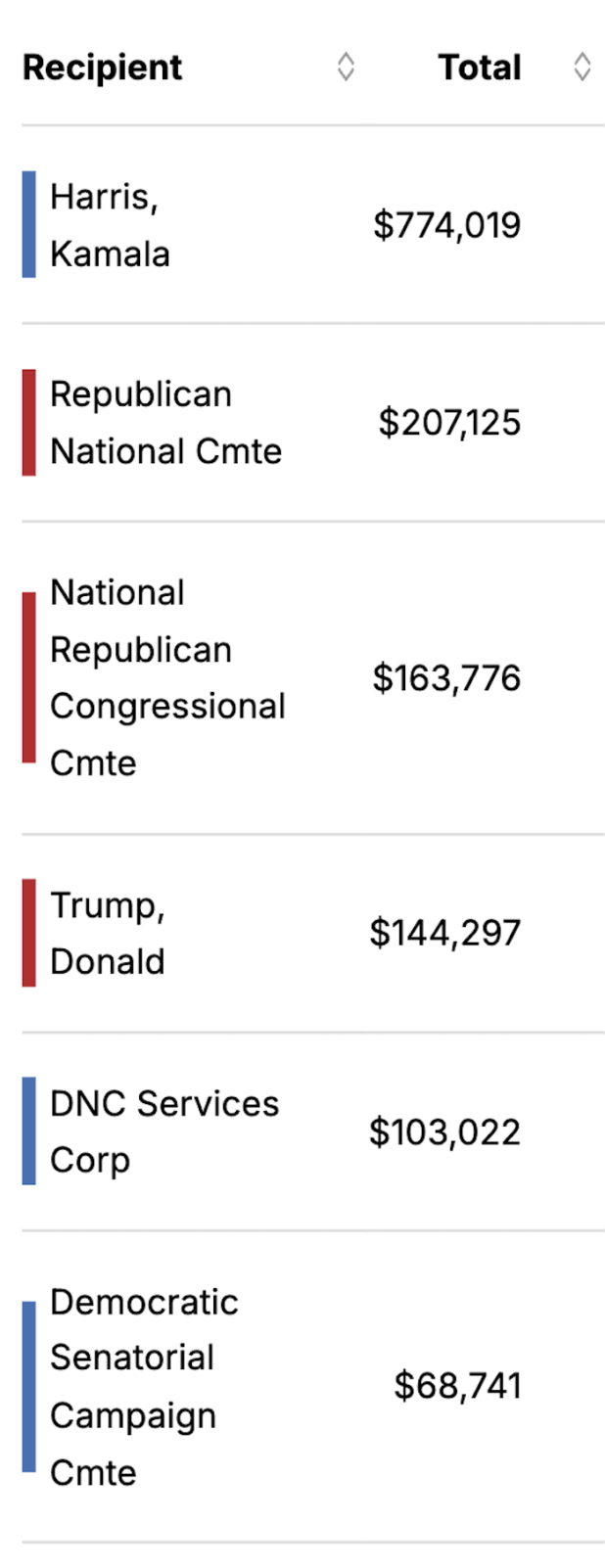The height and width of the screenshot is (1568, 605).
Task: Click the $68,741 total amount
Action: (x=457, y=1386)
